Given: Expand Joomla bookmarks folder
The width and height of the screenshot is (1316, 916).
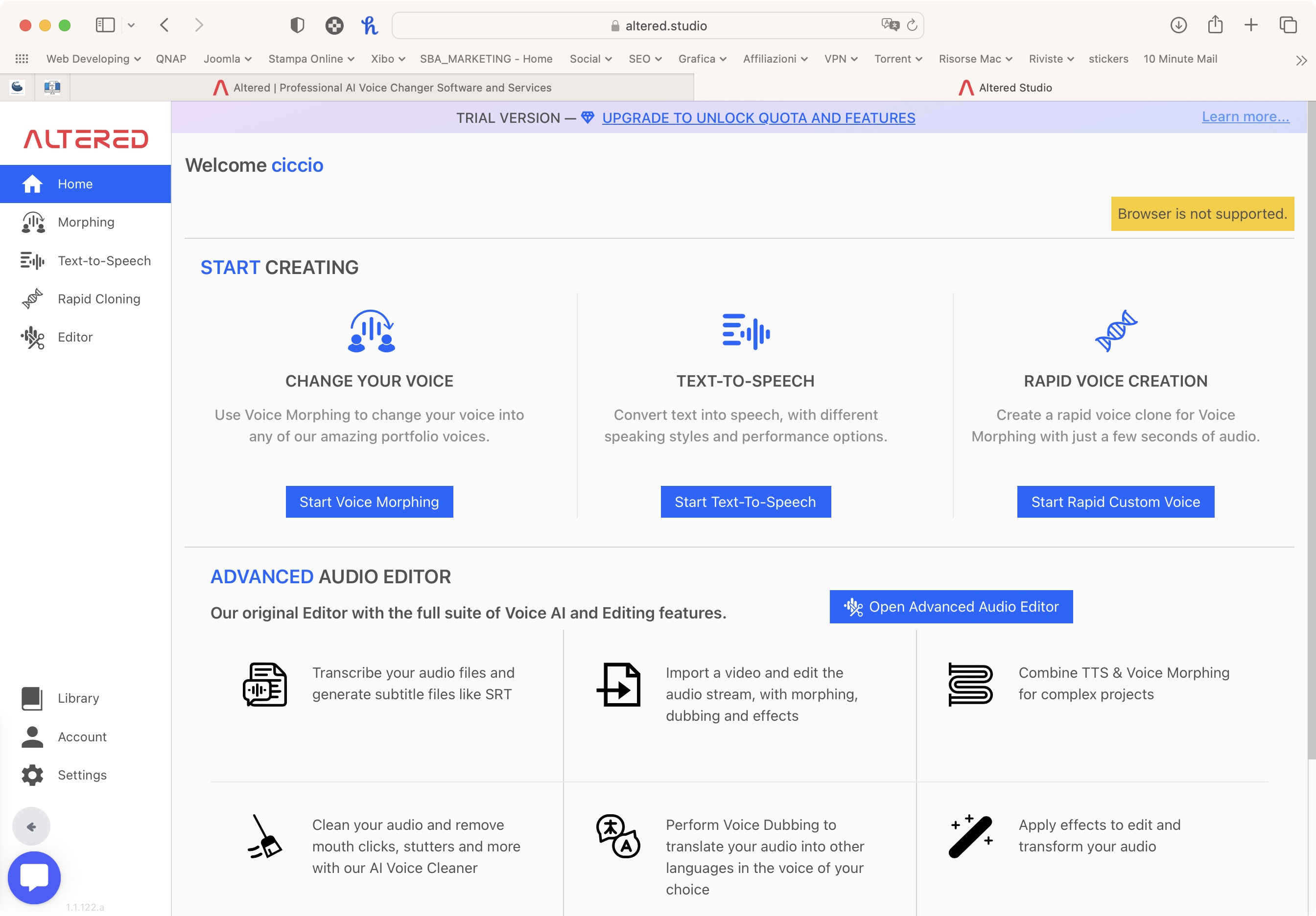Looking at the screenshot, I should click(228, 59).
